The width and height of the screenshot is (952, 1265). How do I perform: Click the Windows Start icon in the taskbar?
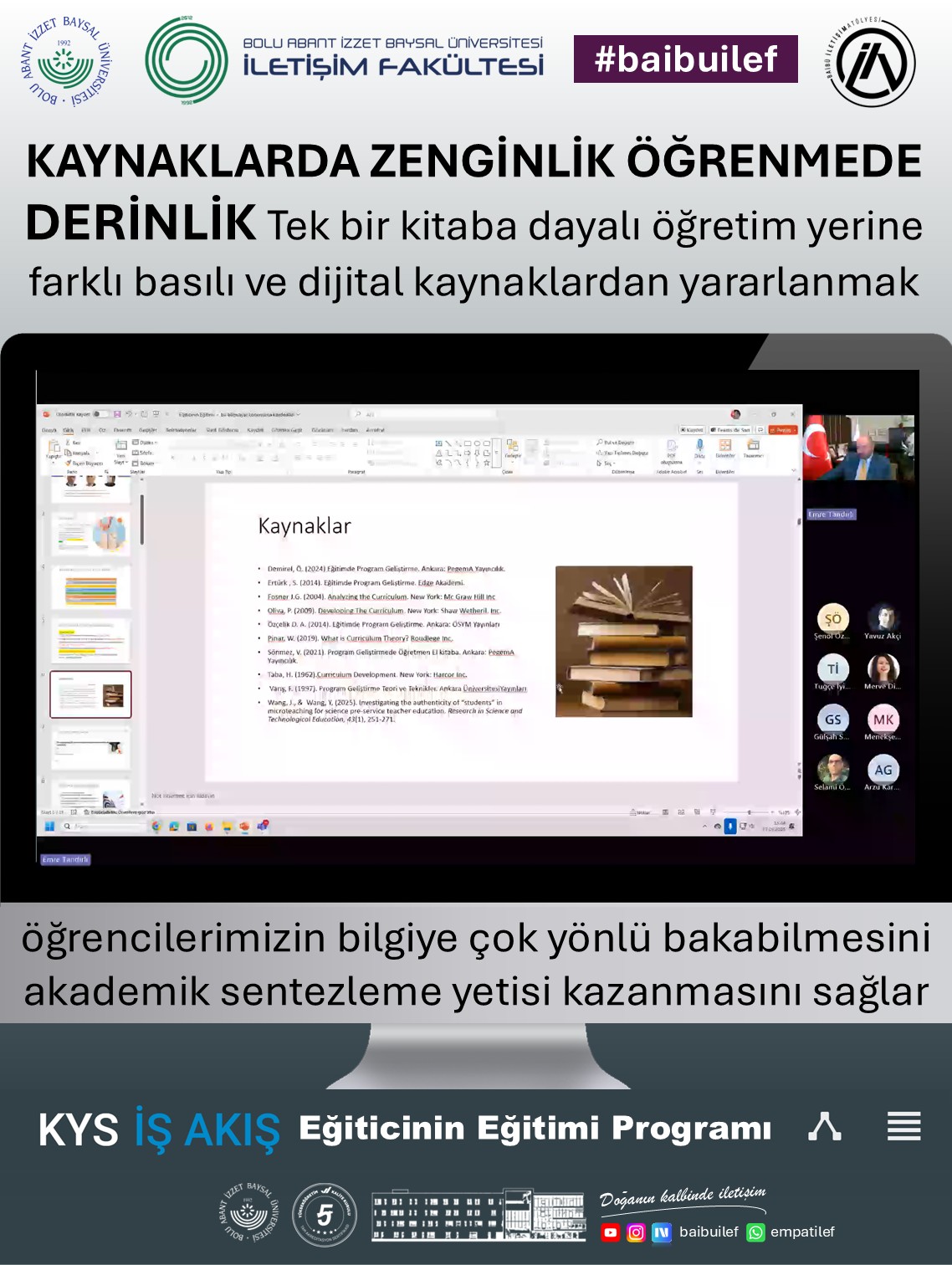point(49,827)
